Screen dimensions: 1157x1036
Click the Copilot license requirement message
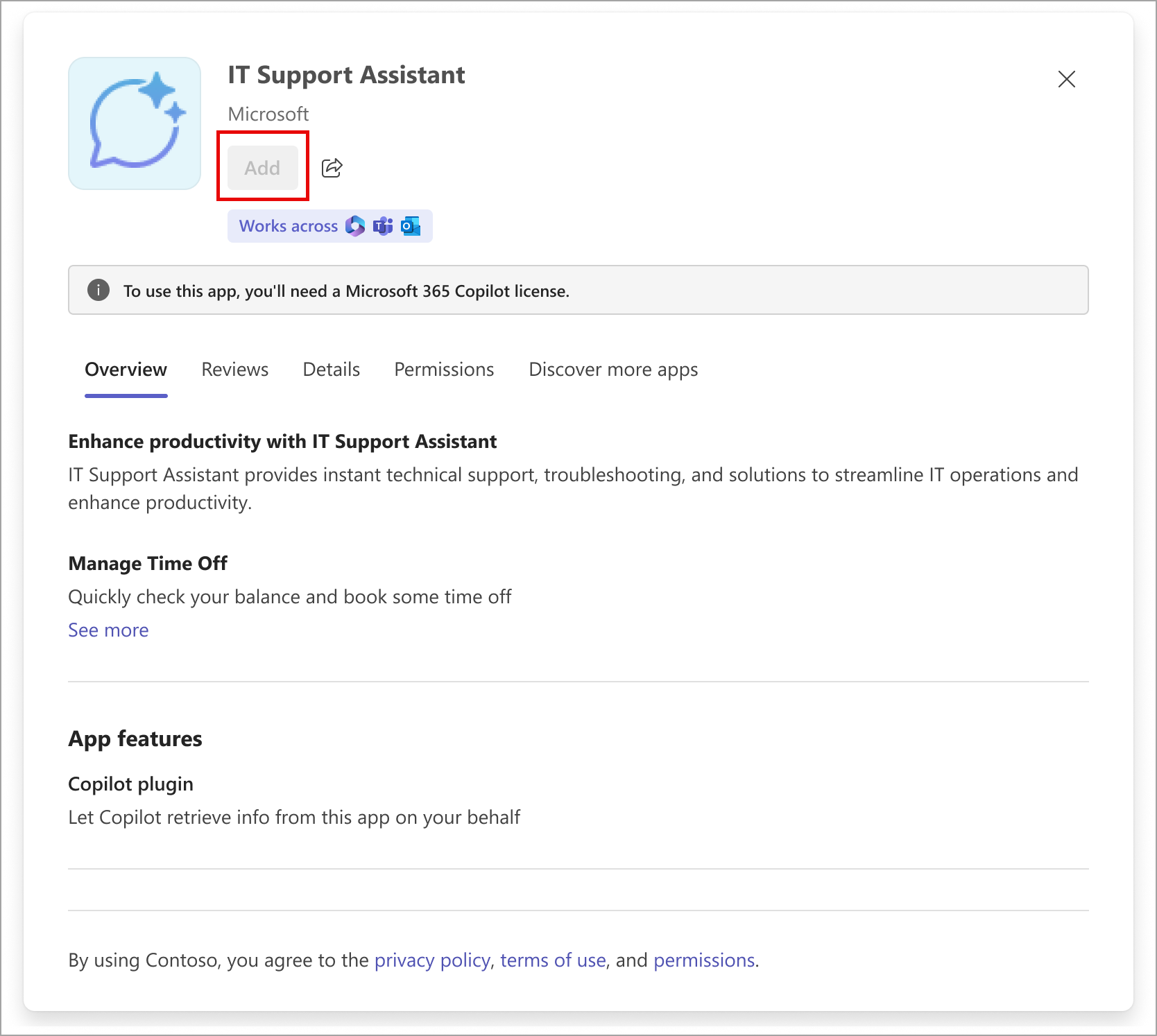346,291
